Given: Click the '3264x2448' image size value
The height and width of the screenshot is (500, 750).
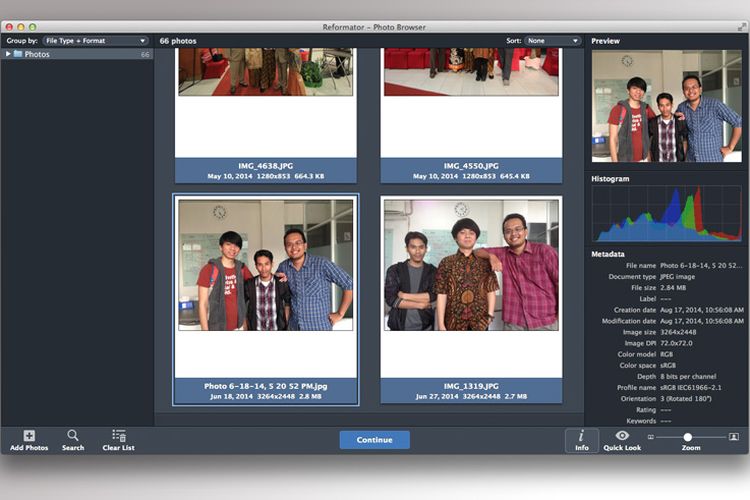Looking at the screenshot, I should point(678,332).
